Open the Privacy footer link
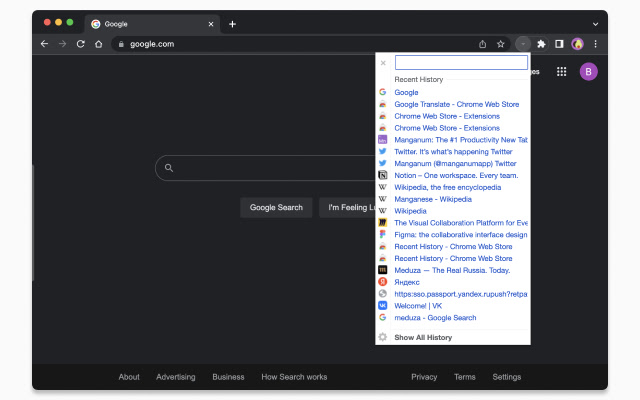 pyautogui.click(x=424, y=377)
